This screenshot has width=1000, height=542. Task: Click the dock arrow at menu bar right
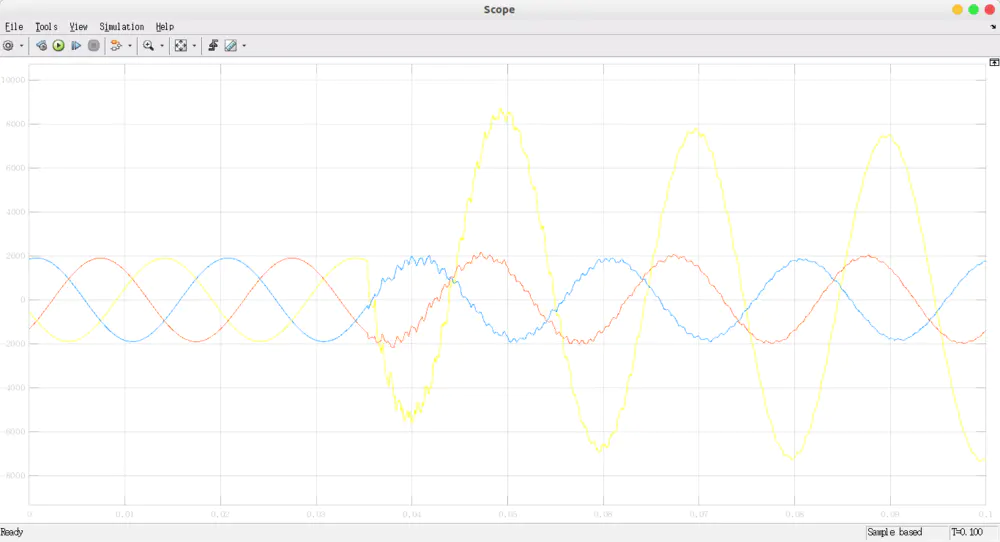[993, 27]
